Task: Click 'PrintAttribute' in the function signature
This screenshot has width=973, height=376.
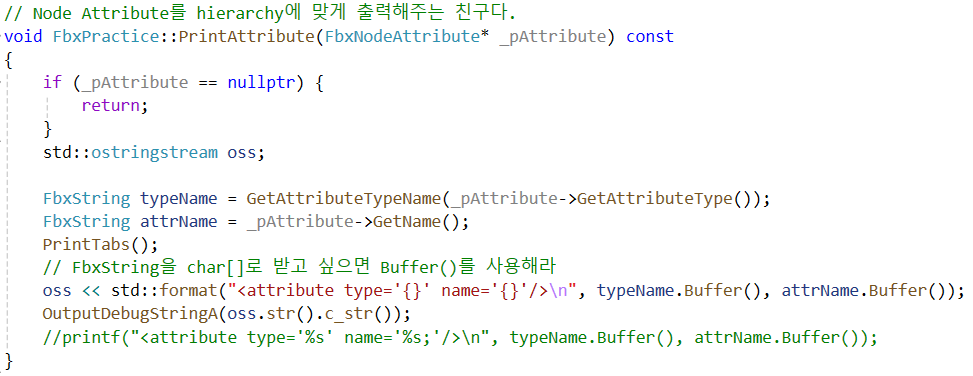Action: (x=247, y=37)
